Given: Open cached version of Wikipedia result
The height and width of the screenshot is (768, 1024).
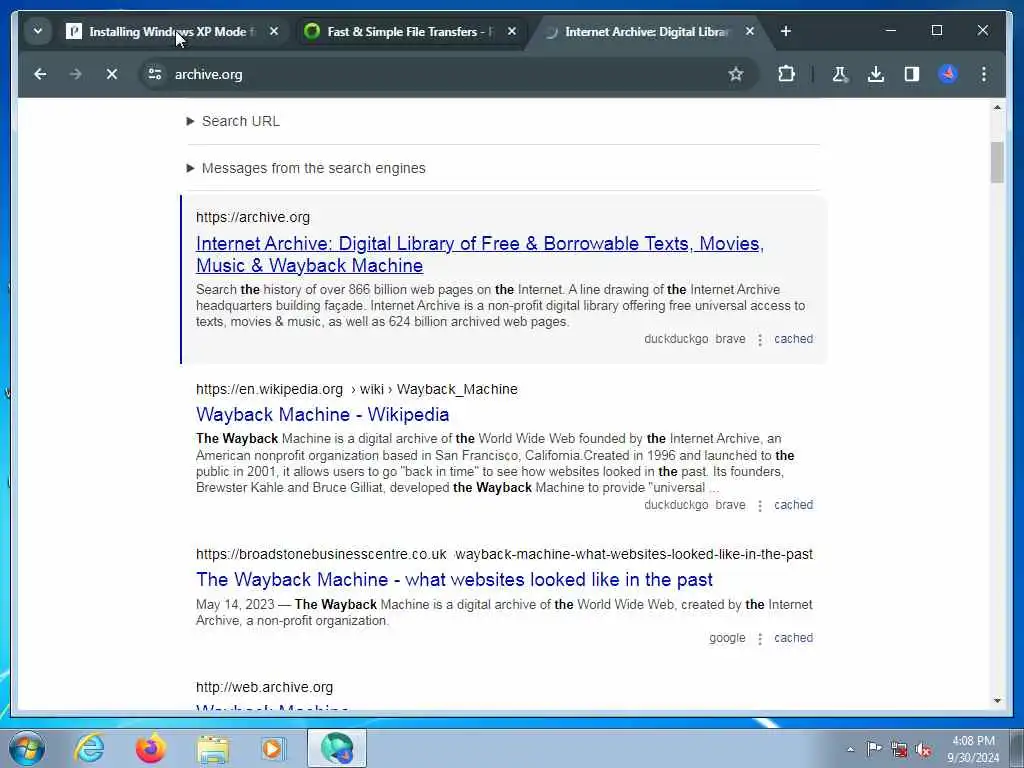Looking at the screenshot, I should point(793,505).
